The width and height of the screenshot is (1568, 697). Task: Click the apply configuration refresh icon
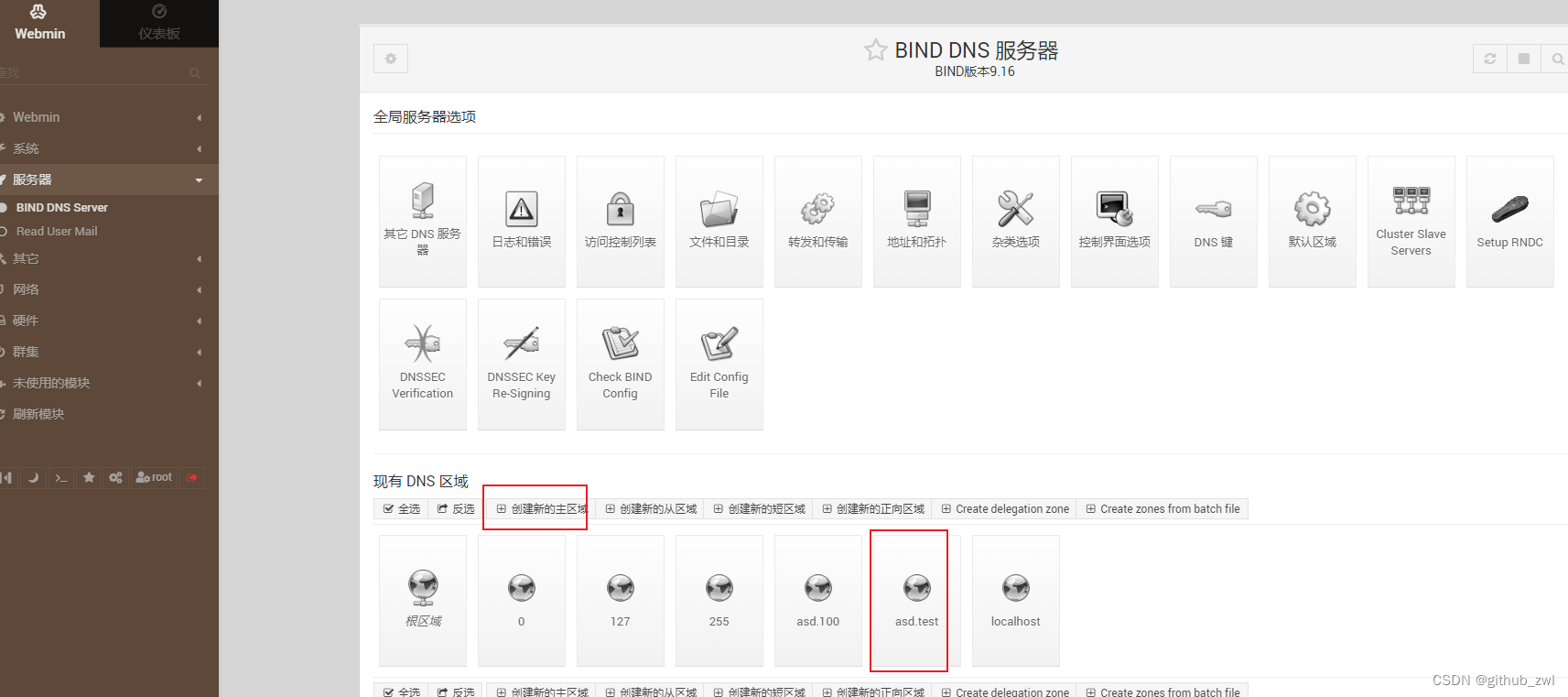pyautogui.click(x=1490, y=59)
